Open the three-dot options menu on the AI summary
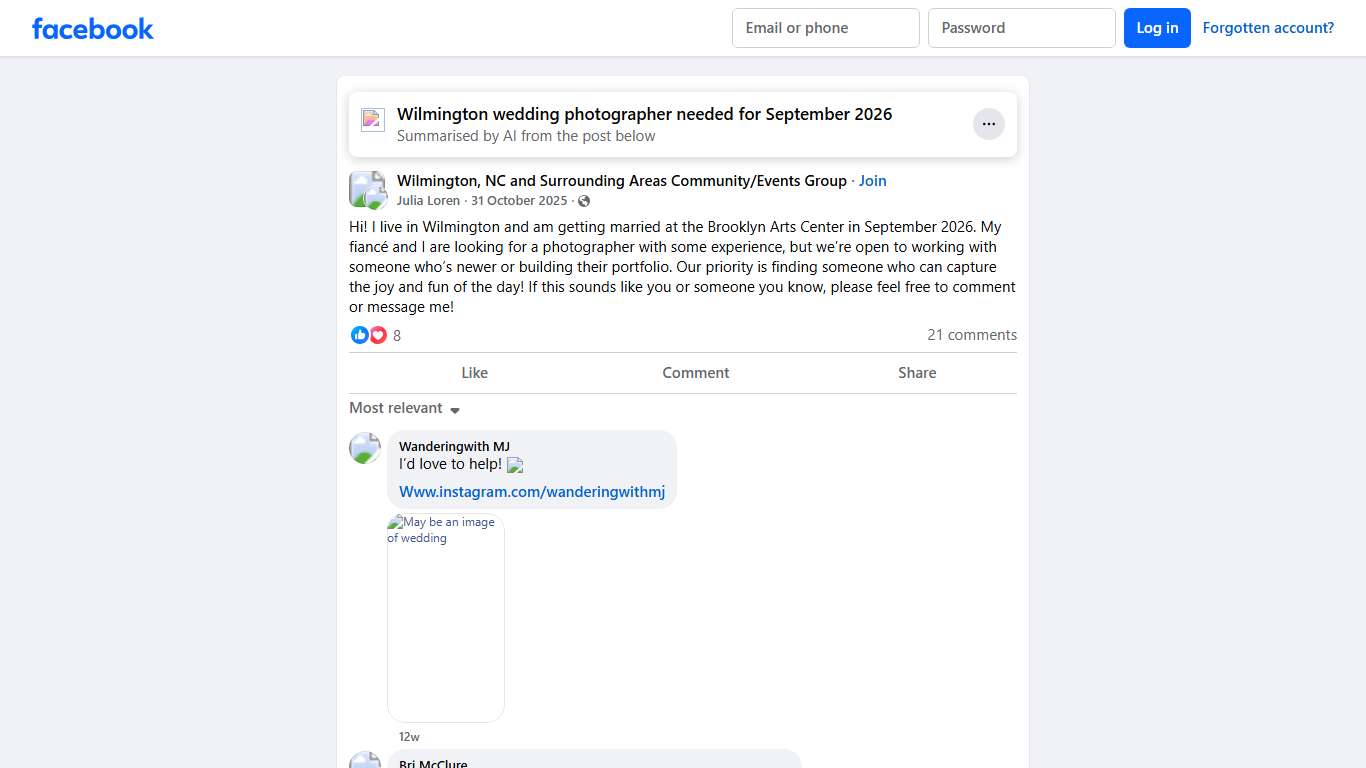1366x768 pixels. point(988,124)
